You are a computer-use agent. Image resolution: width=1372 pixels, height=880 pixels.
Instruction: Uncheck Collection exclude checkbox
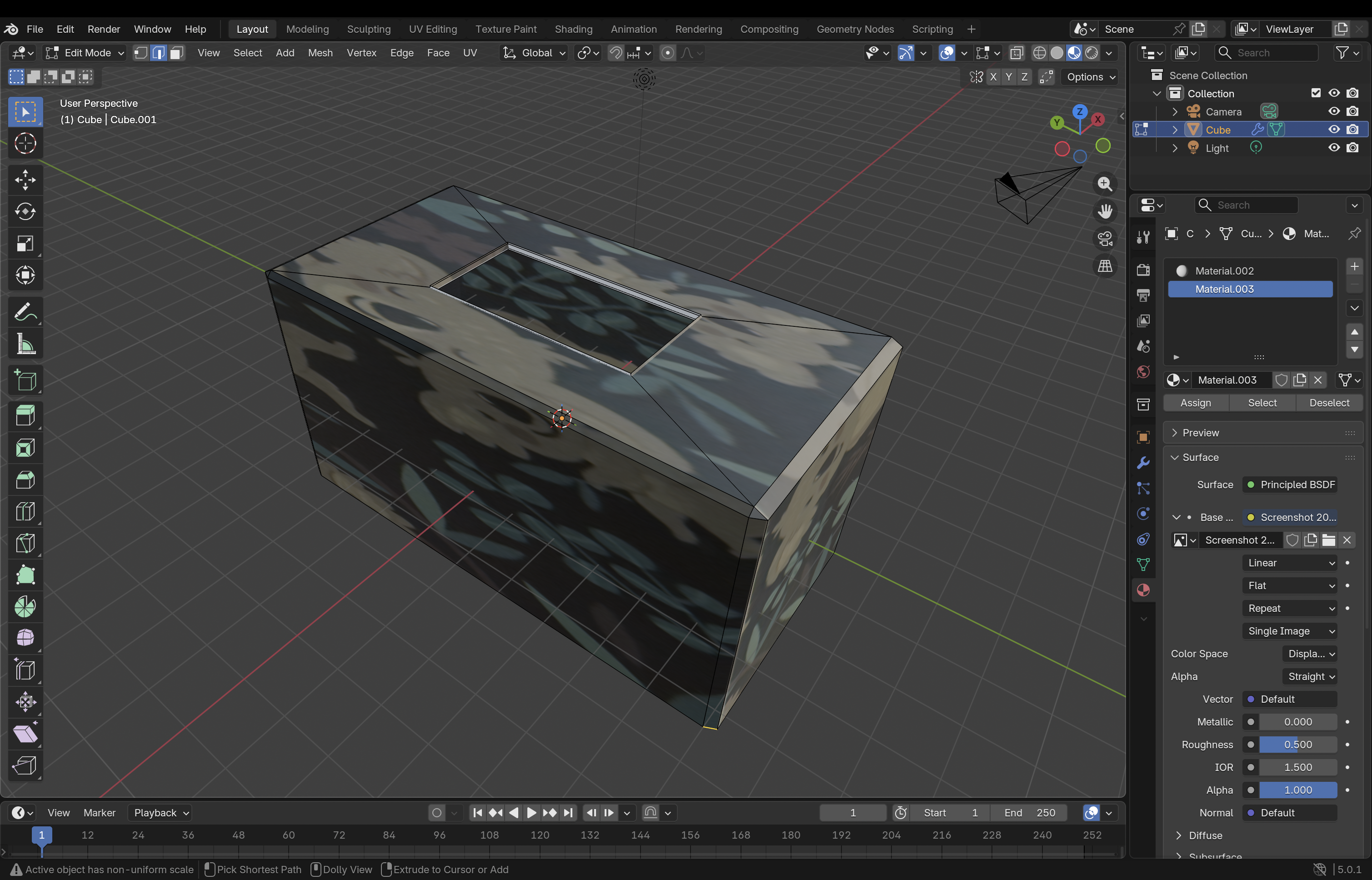click(1316, 93)
